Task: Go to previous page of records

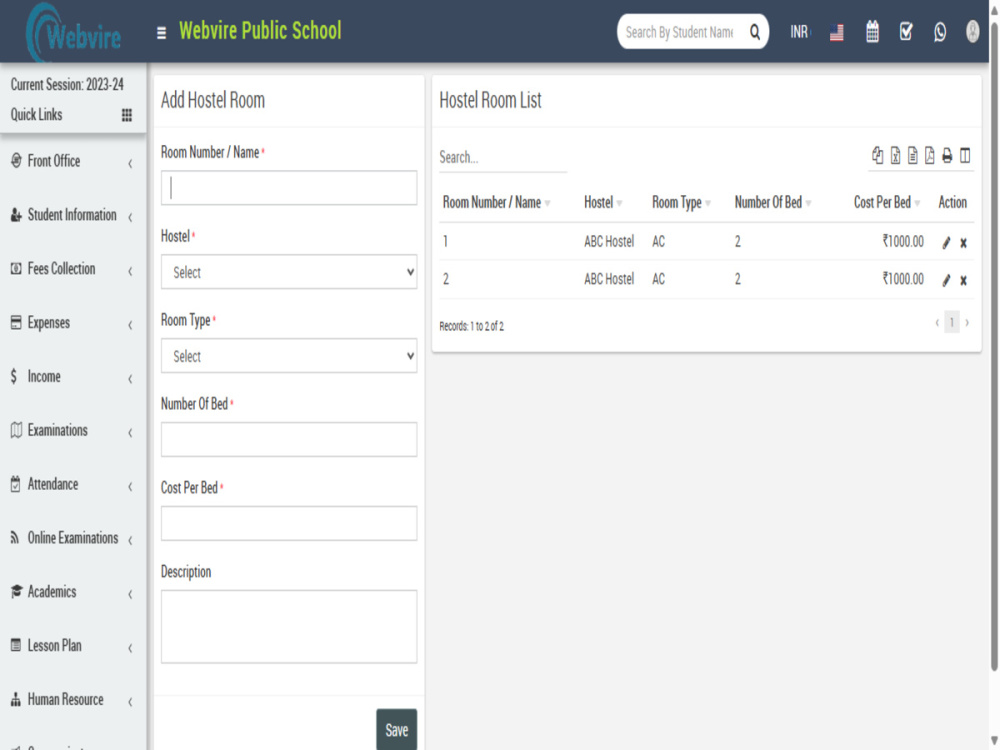Action: [x=937, y=323]
